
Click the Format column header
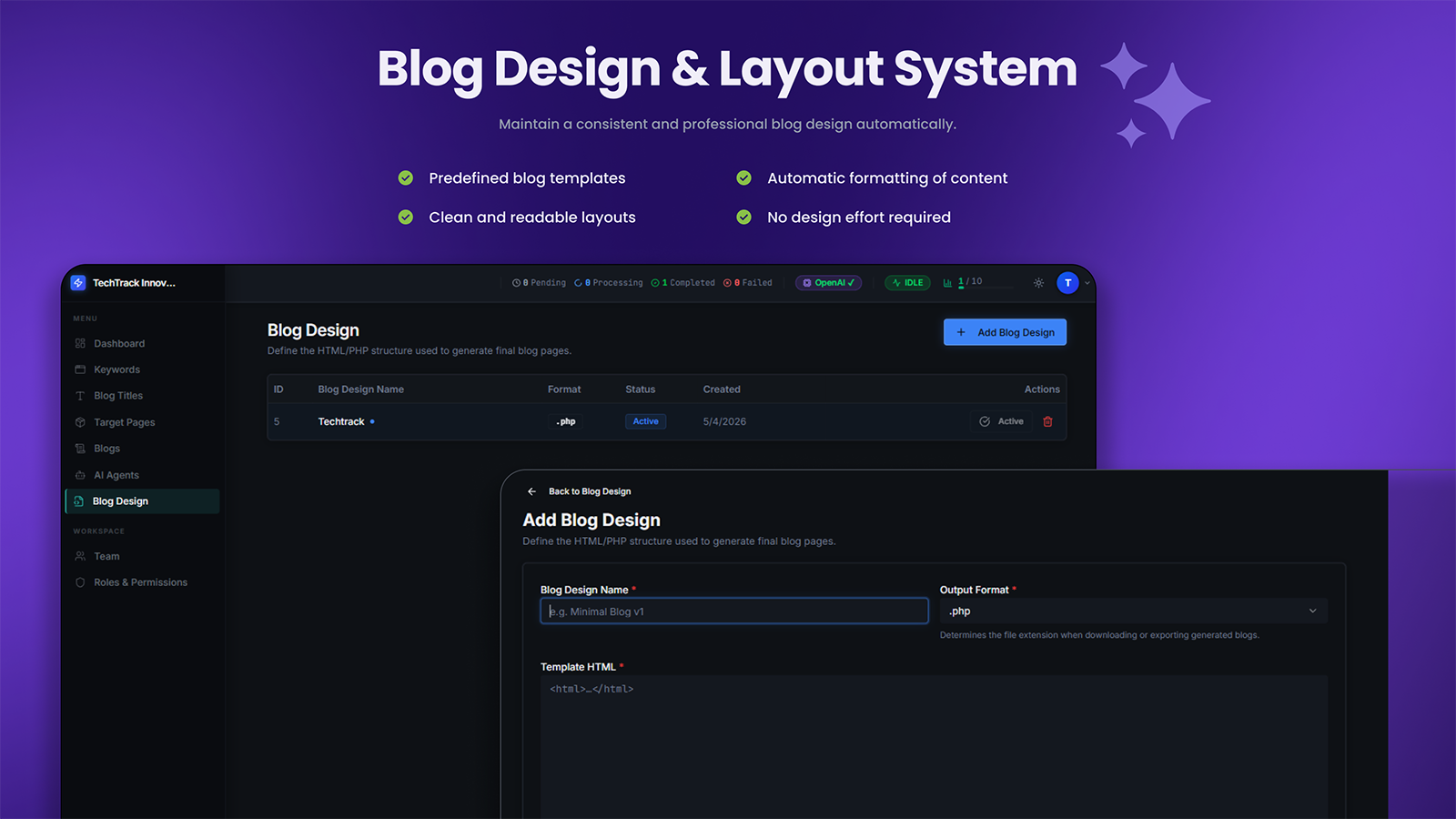[x=564, y=389]
